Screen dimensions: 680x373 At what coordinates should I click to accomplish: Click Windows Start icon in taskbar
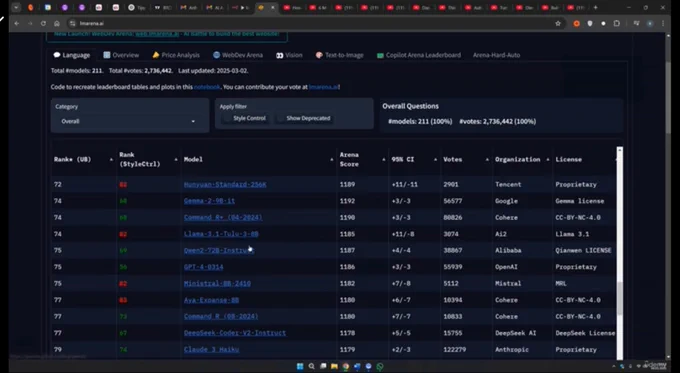[300, 366]
